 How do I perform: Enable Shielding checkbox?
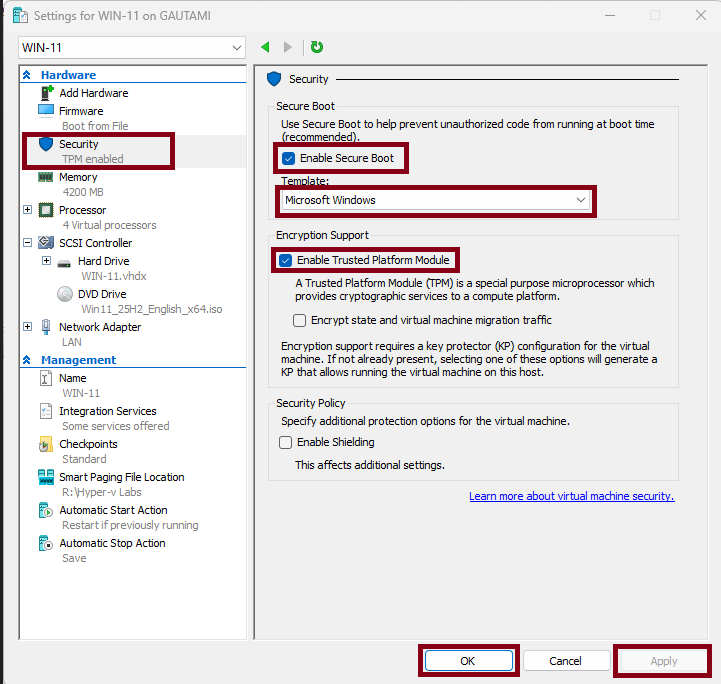coord(286,442)
